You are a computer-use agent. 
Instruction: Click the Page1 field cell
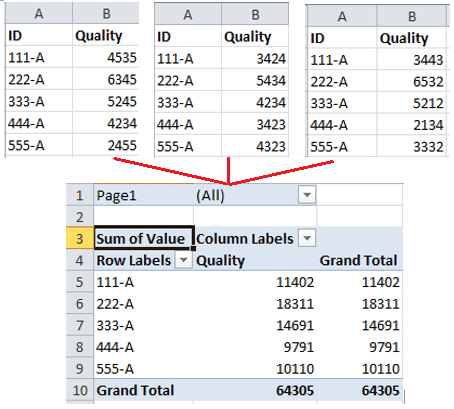pyautogui.click(x=144, y=195)
